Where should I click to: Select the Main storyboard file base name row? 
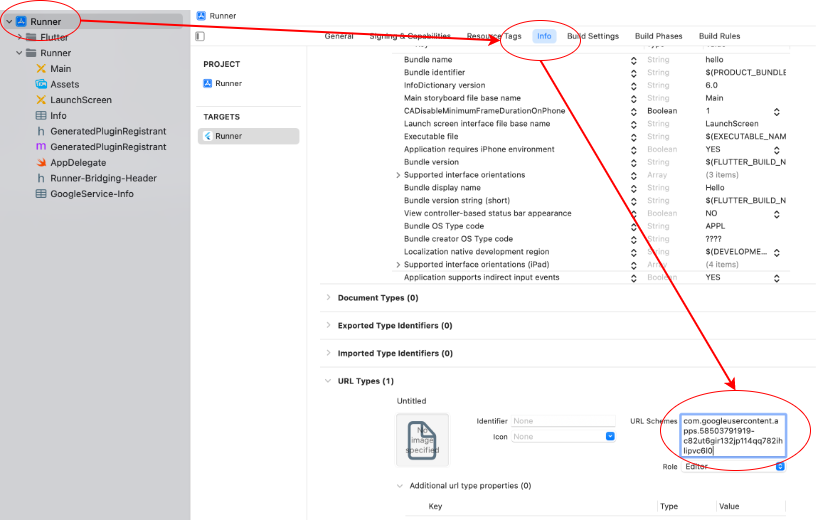tap(592, 98)
